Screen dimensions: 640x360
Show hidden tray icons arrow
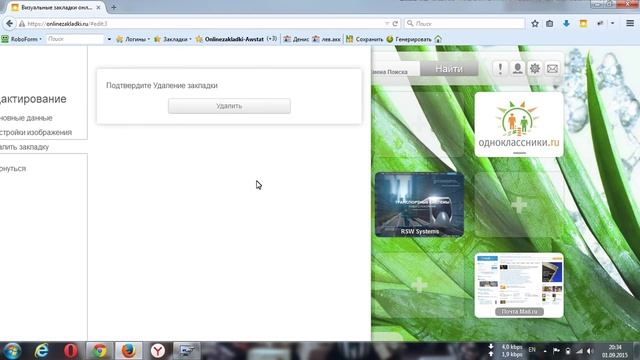click(545, 351)
